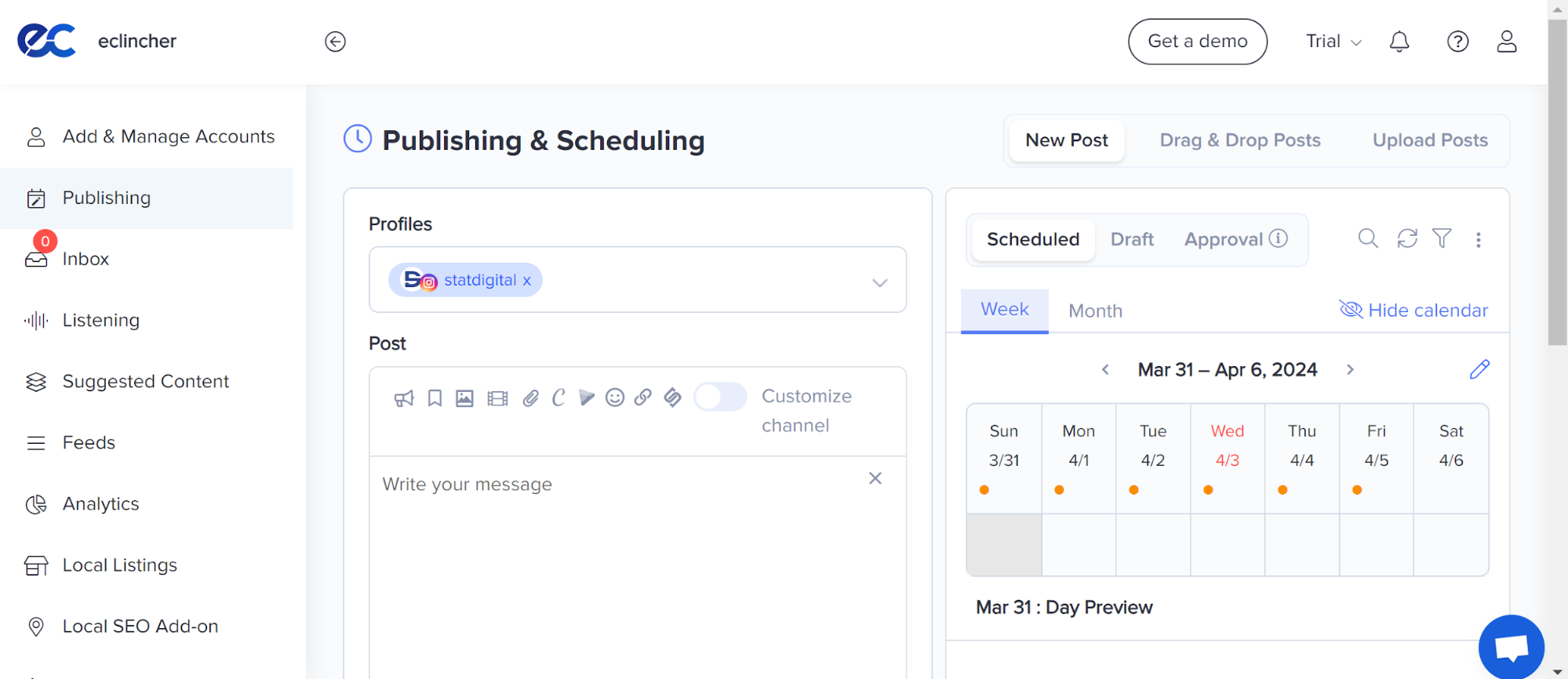Click the Get a demo button

click(1197, 42)
